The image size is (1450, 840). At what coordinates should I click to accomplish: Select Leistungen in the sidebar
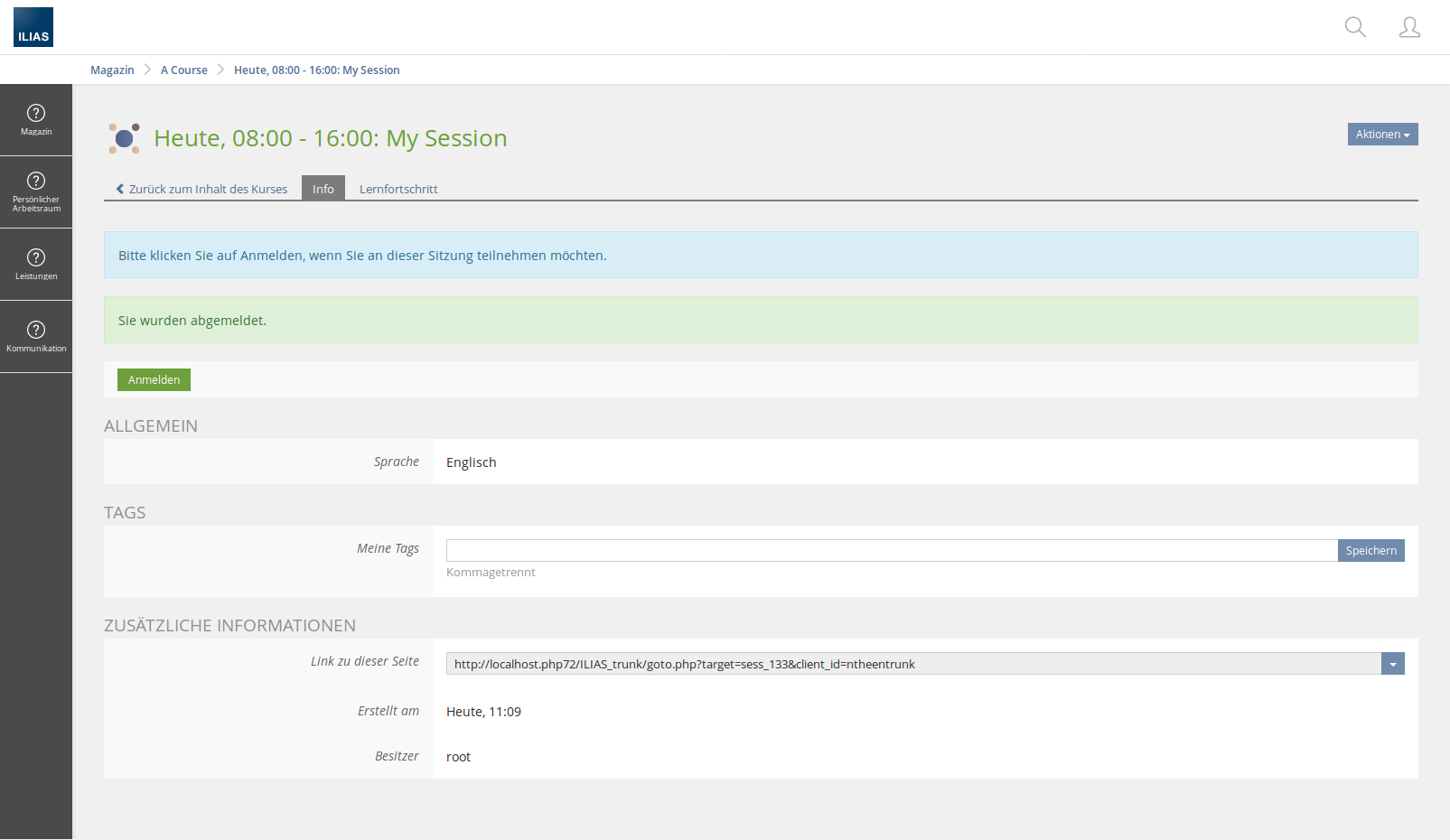click(x=36, y=264)
